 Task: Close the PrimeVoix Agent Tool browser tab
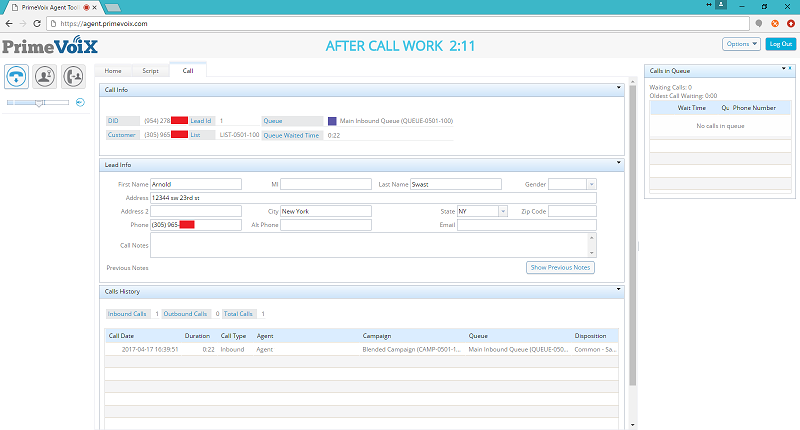click(x=94, y=8)
